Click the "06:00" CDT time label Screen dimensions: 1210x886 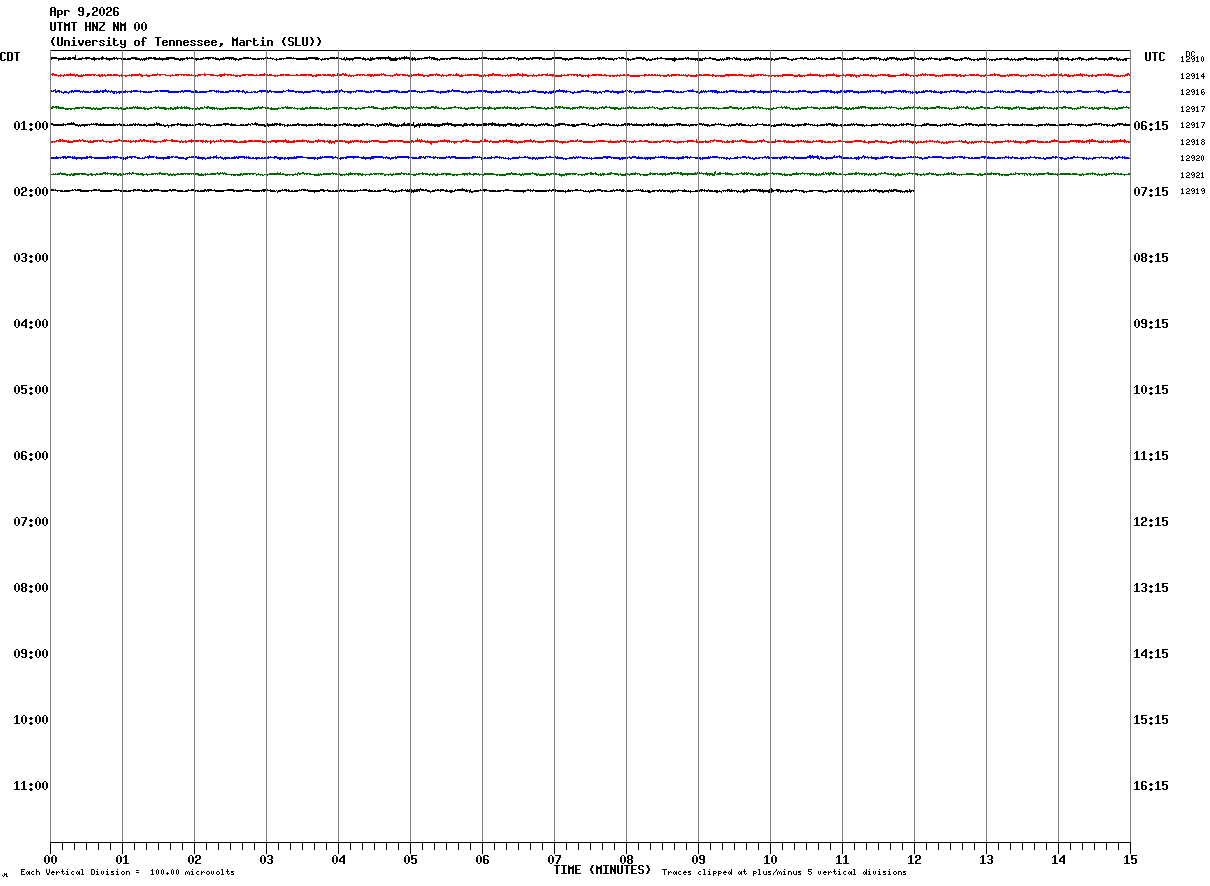pyautogui.click(x=31, y=456)
